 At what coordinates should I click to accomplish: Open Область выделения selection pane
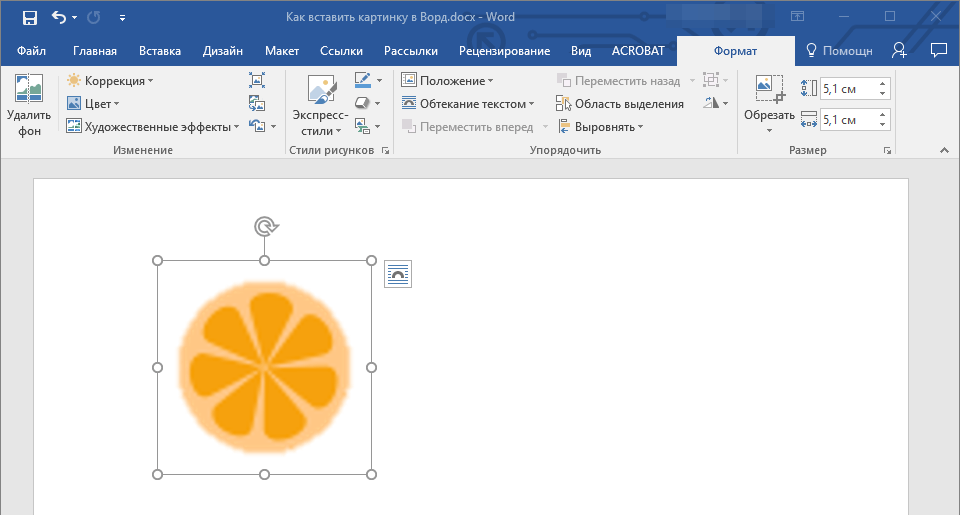620,104
